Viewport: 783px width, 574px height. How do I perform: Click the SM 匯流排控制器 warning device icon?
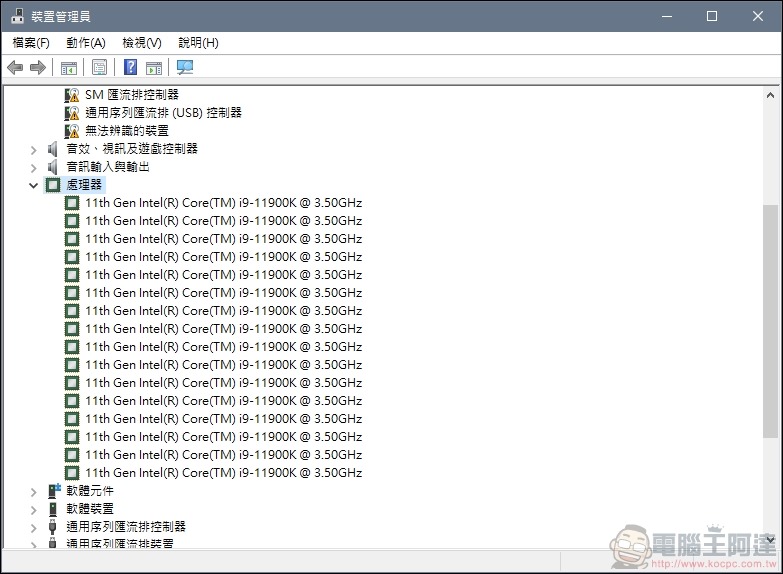72,95
